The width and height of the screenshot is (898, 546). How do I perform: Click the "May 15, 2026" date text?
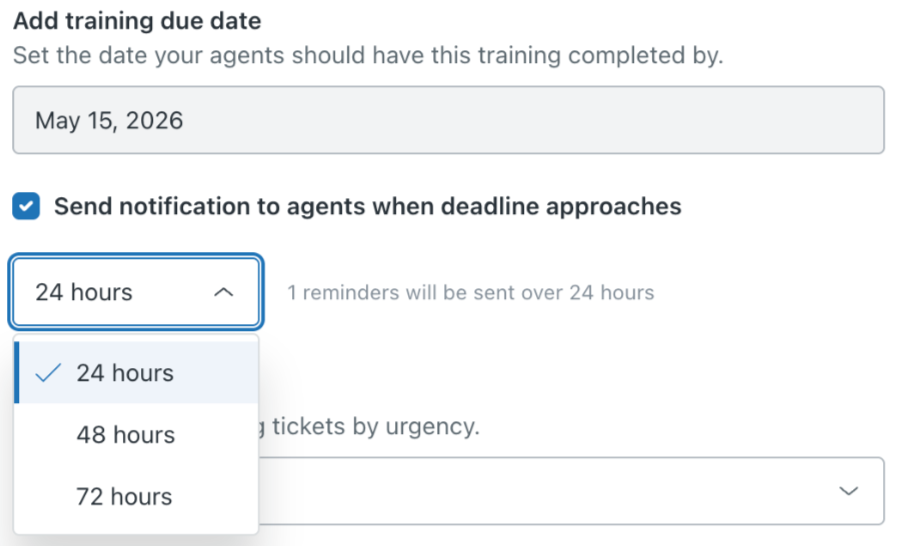point(109,121)
